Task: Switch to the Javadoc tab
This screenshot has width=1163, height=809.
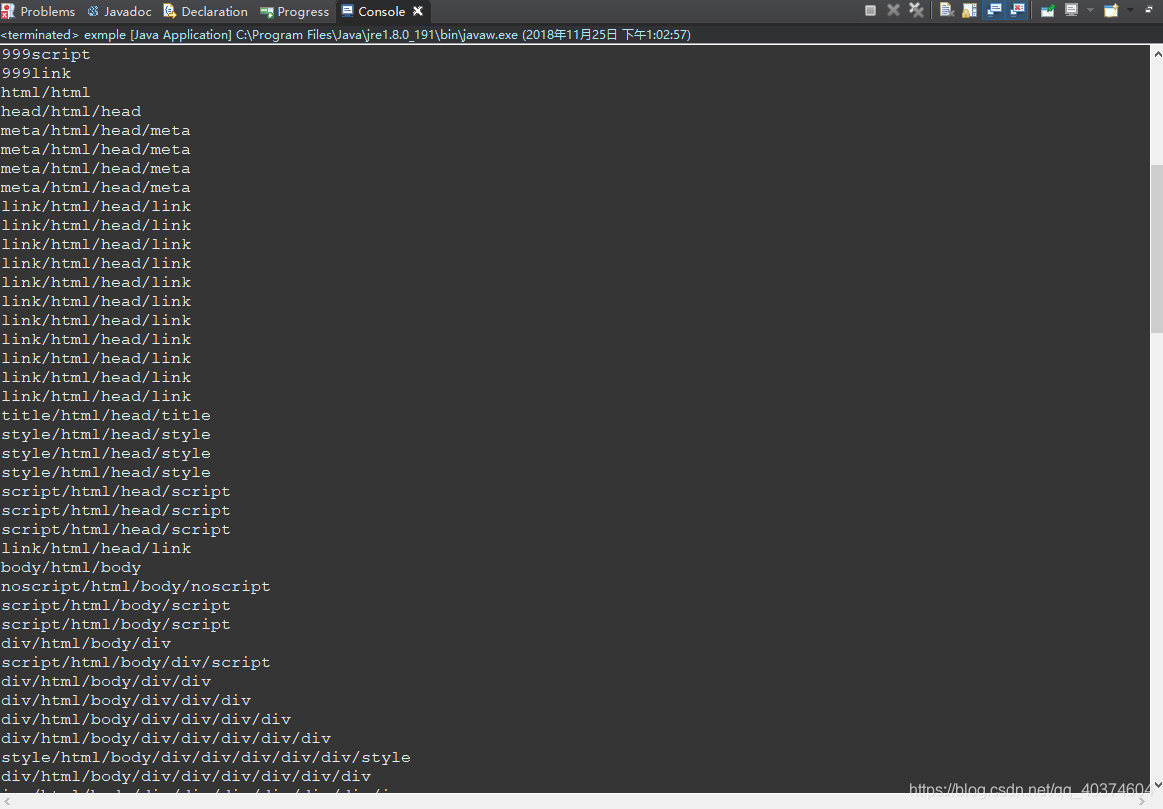Action: tap(119, 11)
